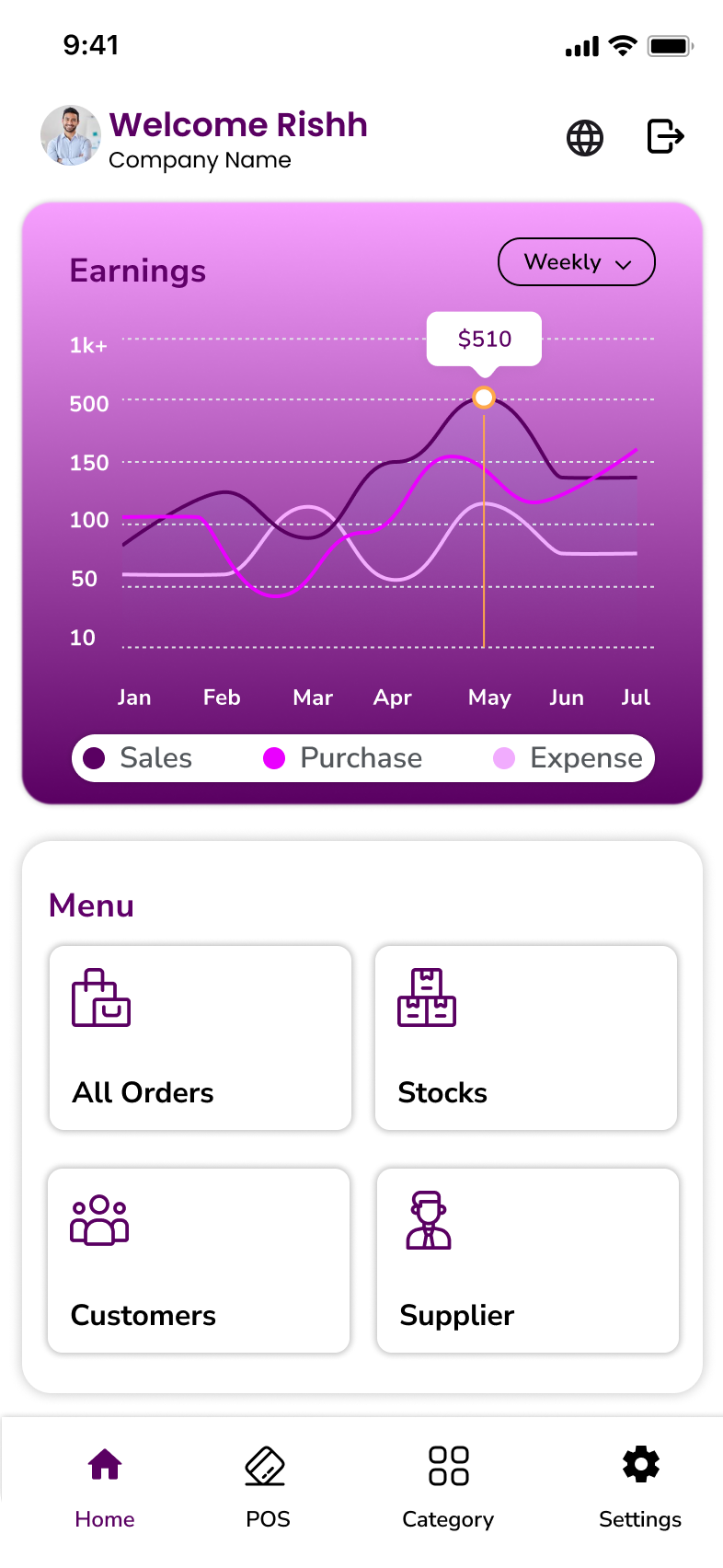Click the $510 earnings tooltip
Viewport: 723px width, 1568px height.
[x=484, y=340]
